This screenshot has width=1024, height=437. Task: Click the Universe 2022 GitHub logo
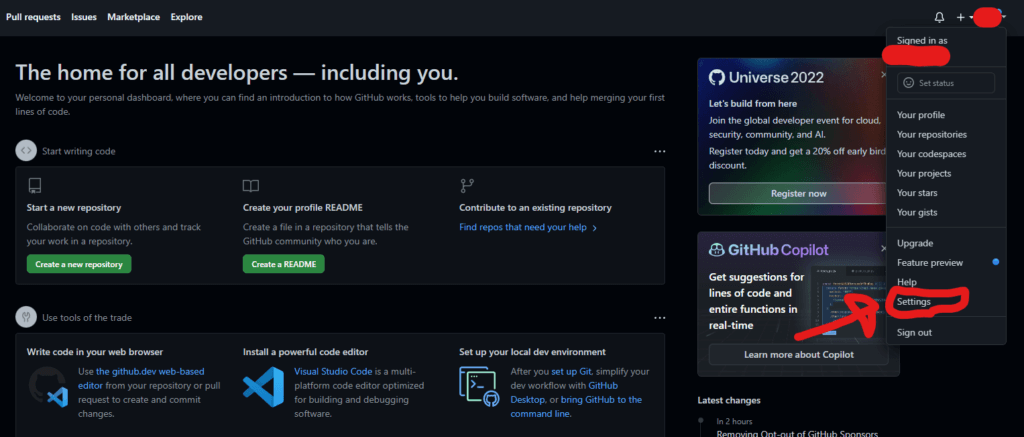pyautogui.click(x=718, y=78)
